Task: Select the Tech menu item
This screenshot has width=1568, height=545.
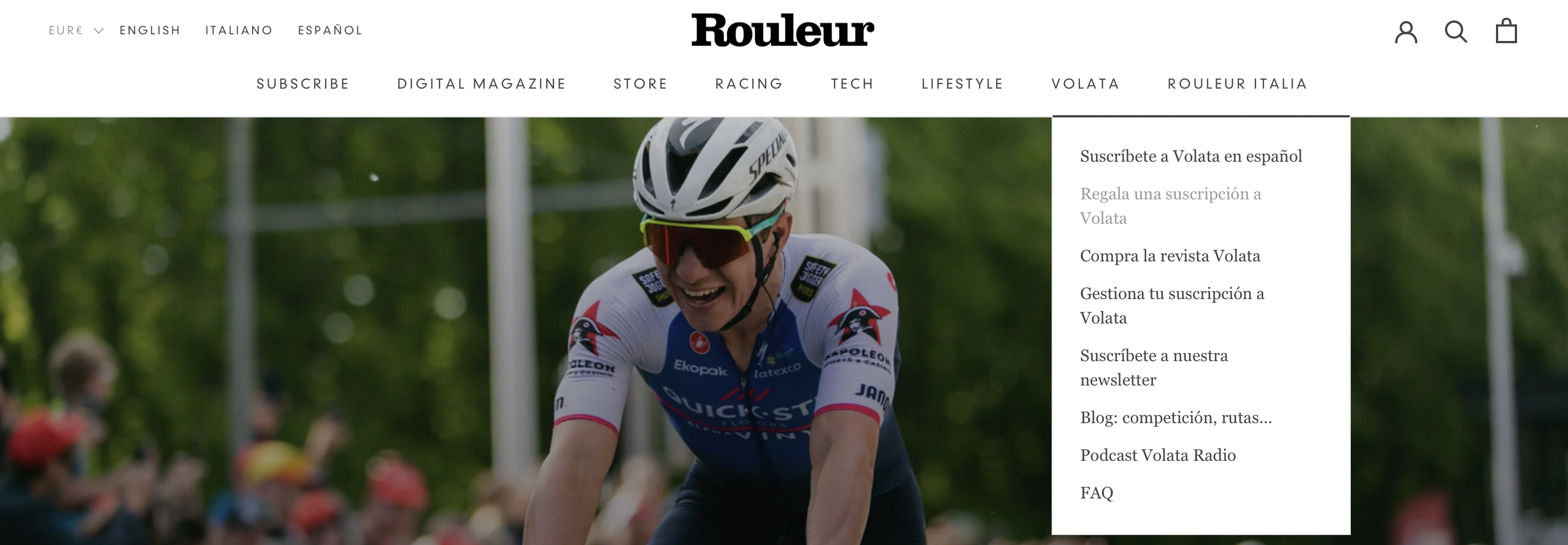Action: click(x=852, y=84)
